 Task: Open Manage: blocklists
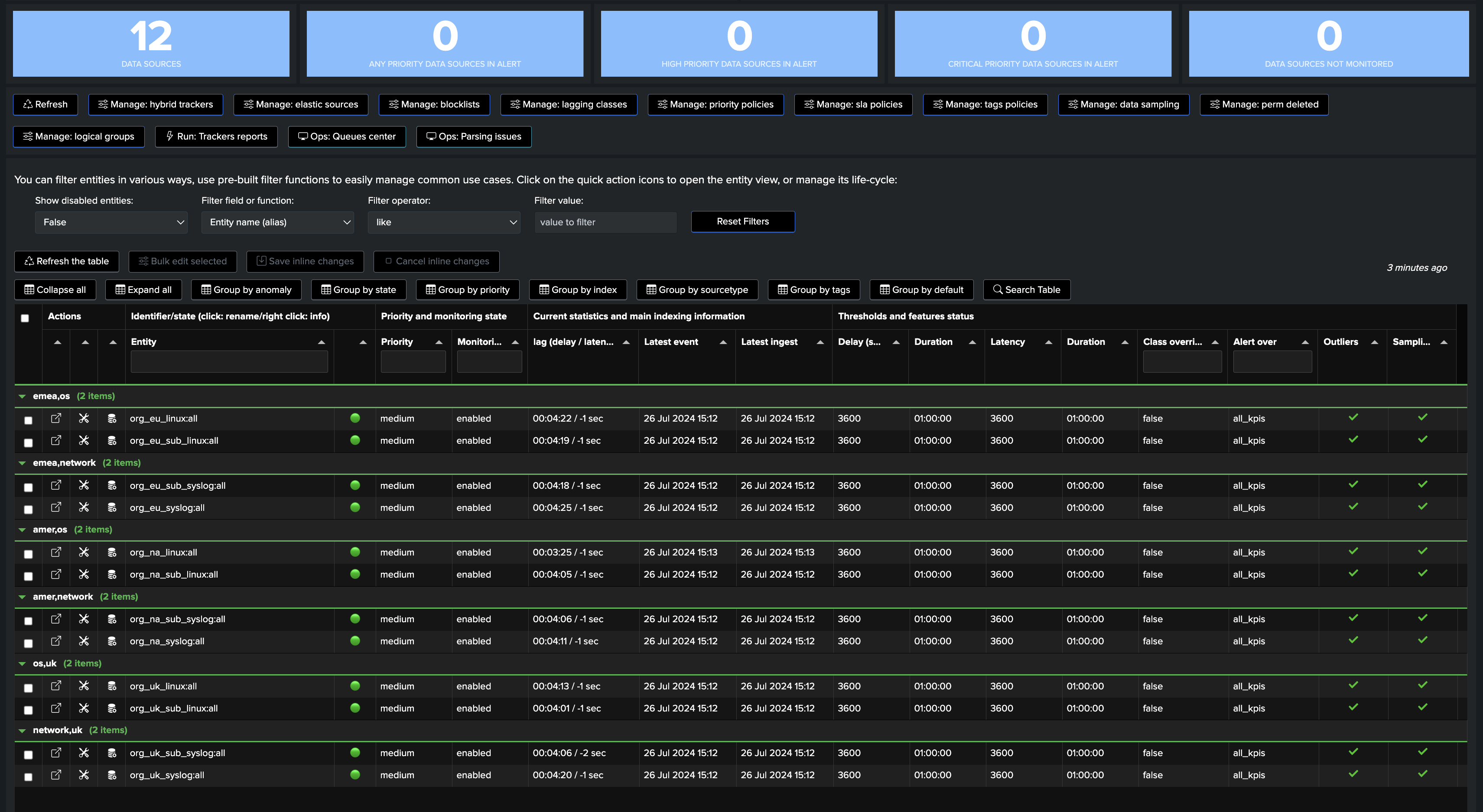tap(434, 104)
